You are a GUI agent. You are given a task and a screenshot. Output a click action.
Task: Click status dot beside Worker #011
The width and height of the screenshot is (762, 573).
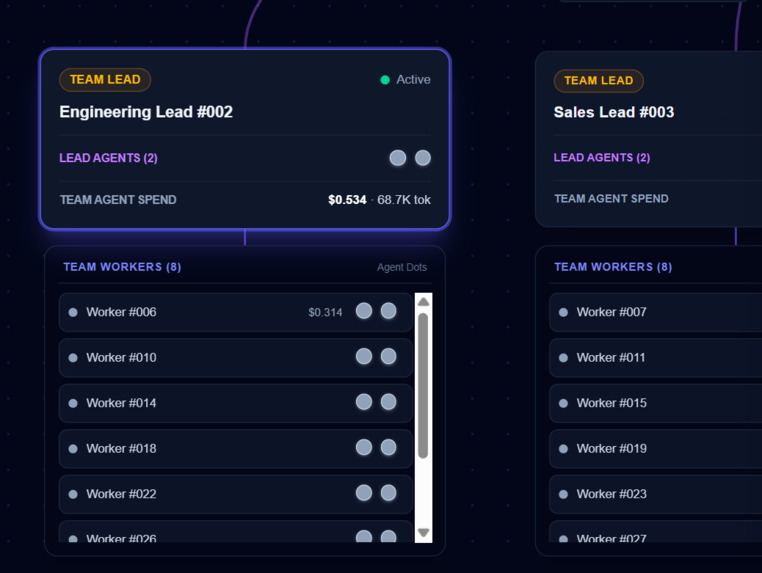click(563, 358)
